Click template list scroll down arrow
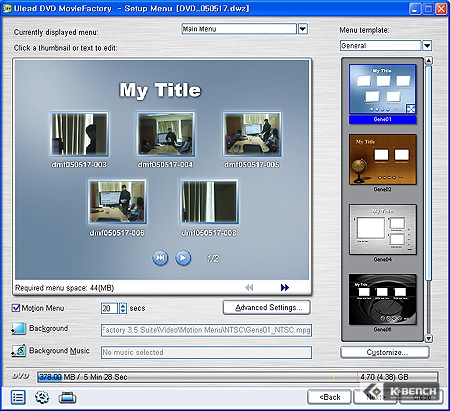The height and width of the screenshot is (411, 450). (x=429, y=338)
